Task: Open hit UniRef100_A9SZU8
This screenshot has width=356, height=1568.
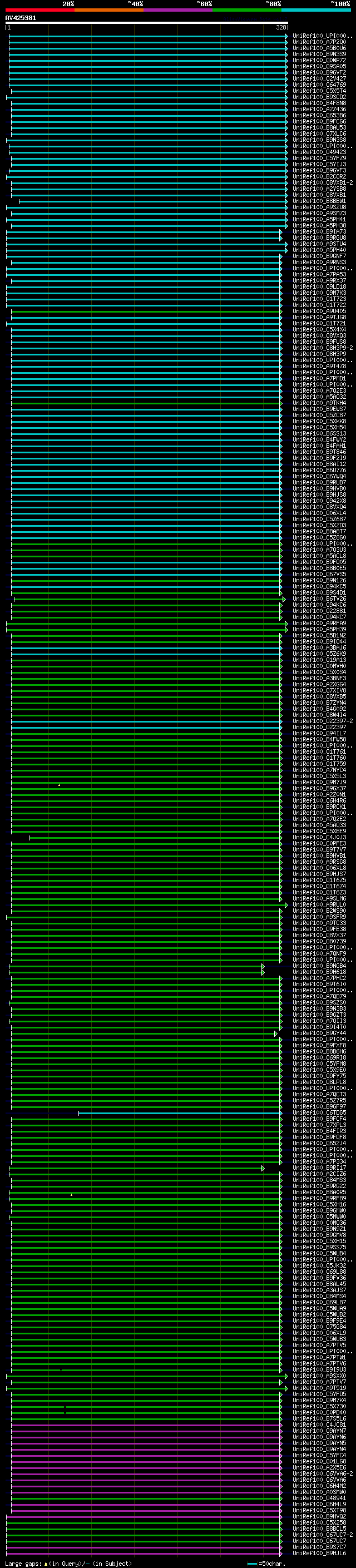Action: click(x=319, y=207)
